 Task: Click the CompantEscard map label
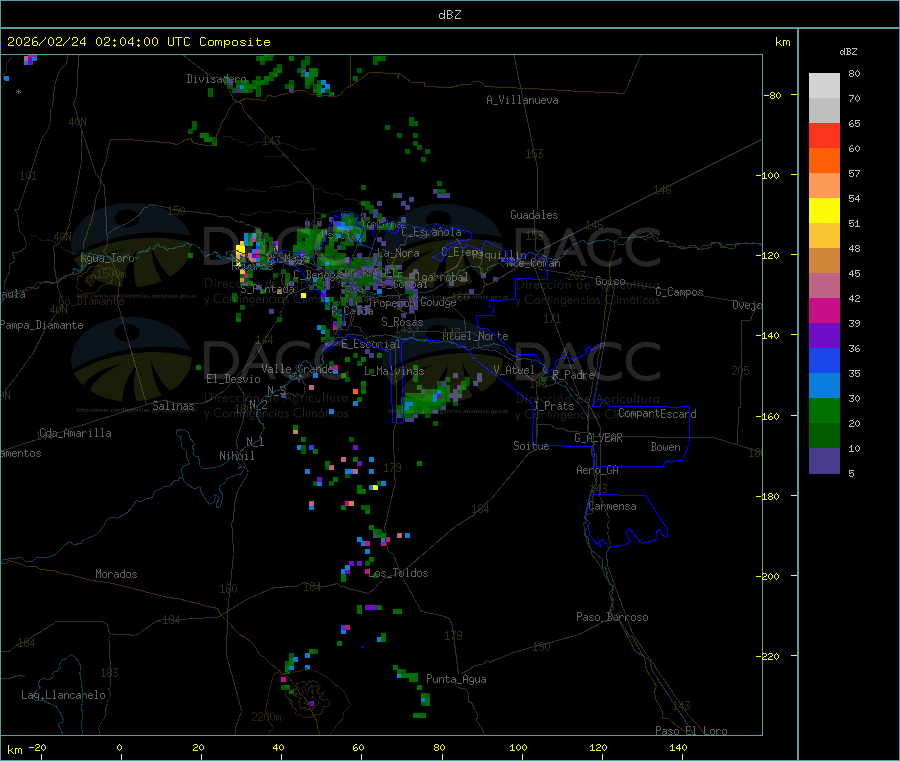[657, 413]
